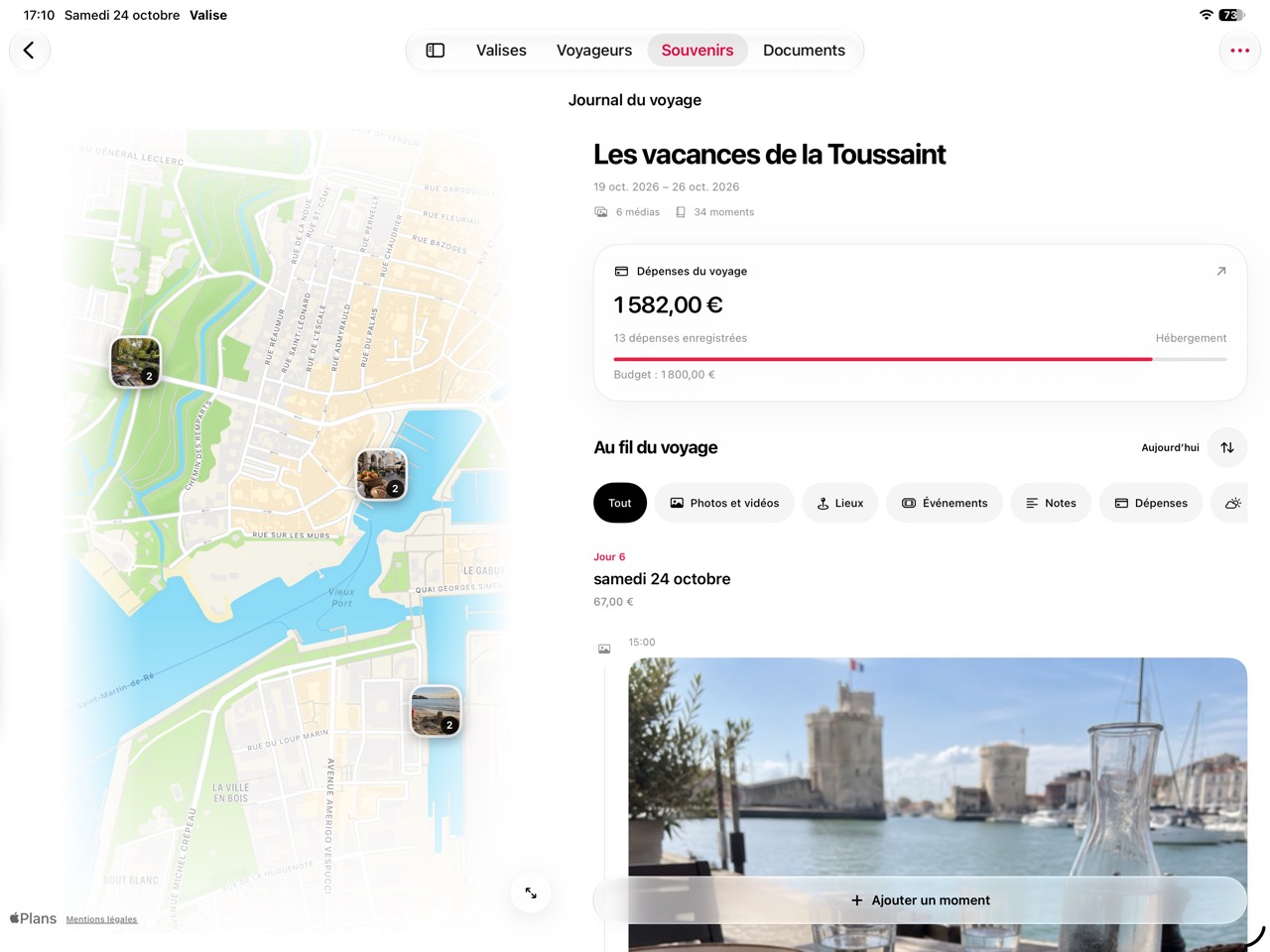
Task: Click the Hébergement category label
Action: (x=1191, y=338)
